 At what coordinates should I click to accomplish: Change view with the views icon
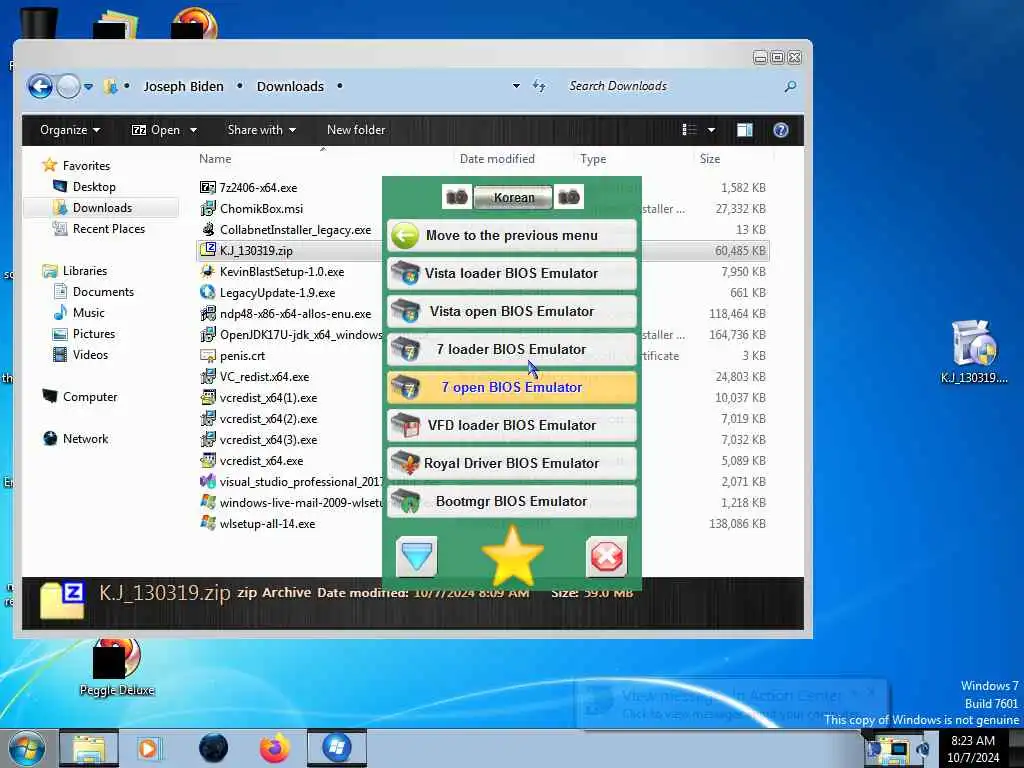click(x=690, y=130)
